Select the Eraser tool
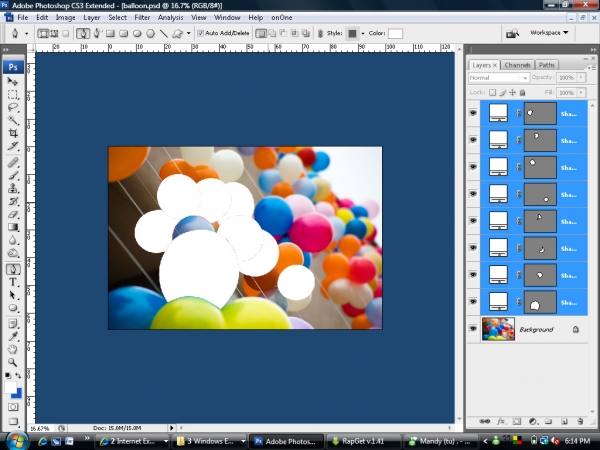The image size is (600, 450). (x=13, y=215)
